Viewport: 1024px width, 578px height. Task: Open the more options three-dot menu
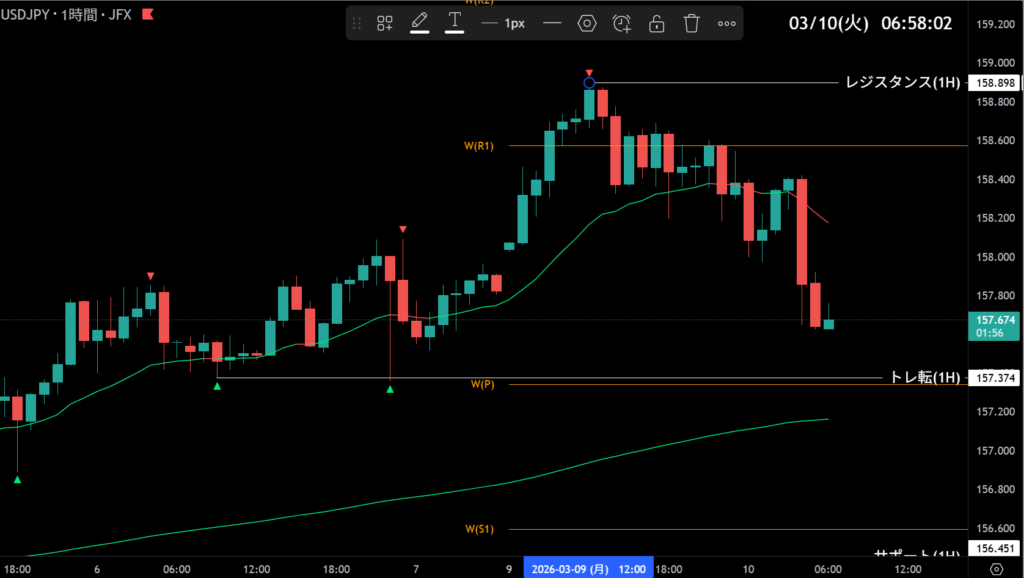(726, 23)
